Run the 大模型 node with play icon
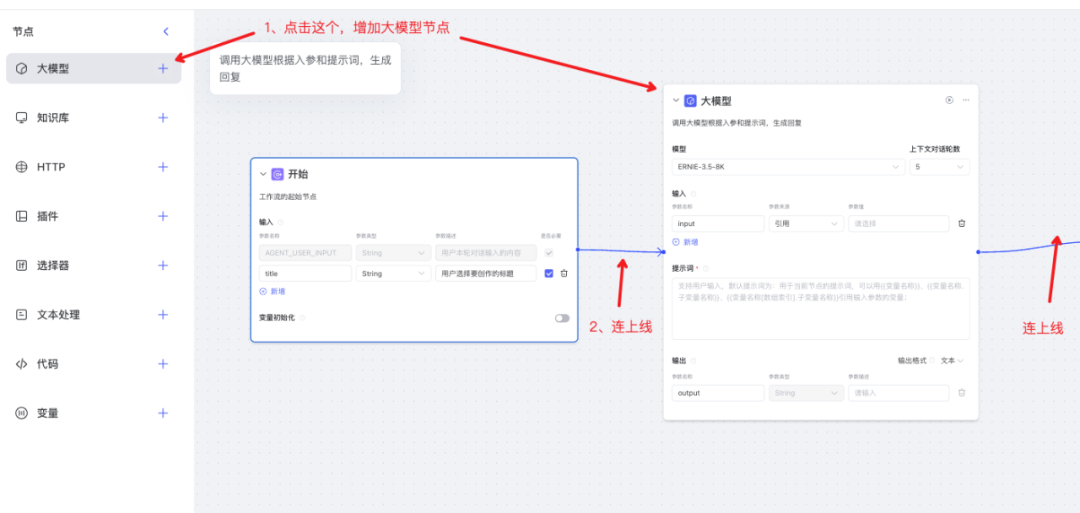Image resolution: width=1080 pixels, height=513 pixels. [x=949, y=100]
